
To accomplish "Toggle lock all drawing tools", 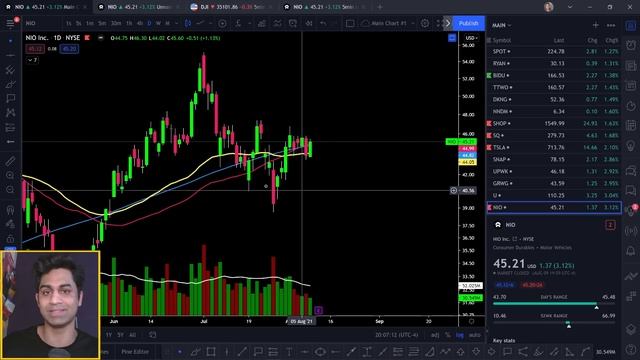I will tap(10, 238).
